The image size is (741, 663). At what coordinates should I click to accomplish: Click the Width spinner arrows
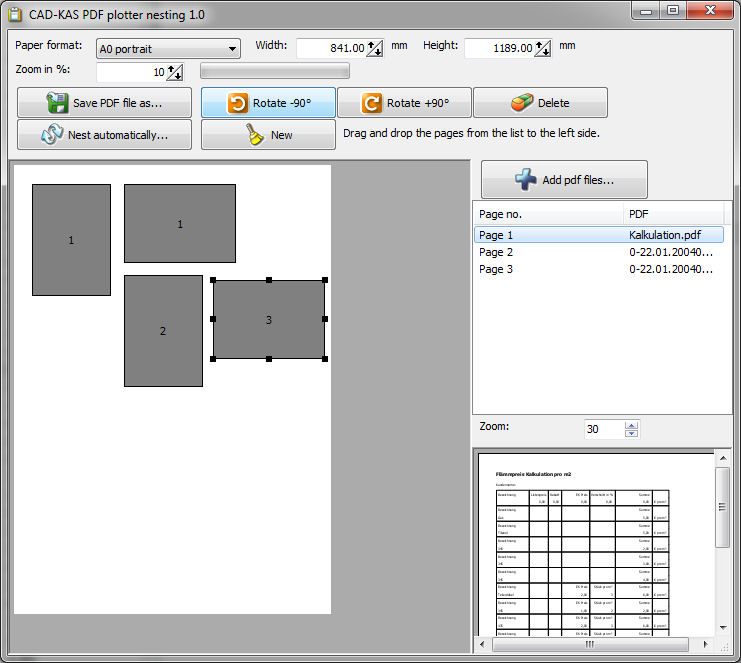tap(375, 48)
